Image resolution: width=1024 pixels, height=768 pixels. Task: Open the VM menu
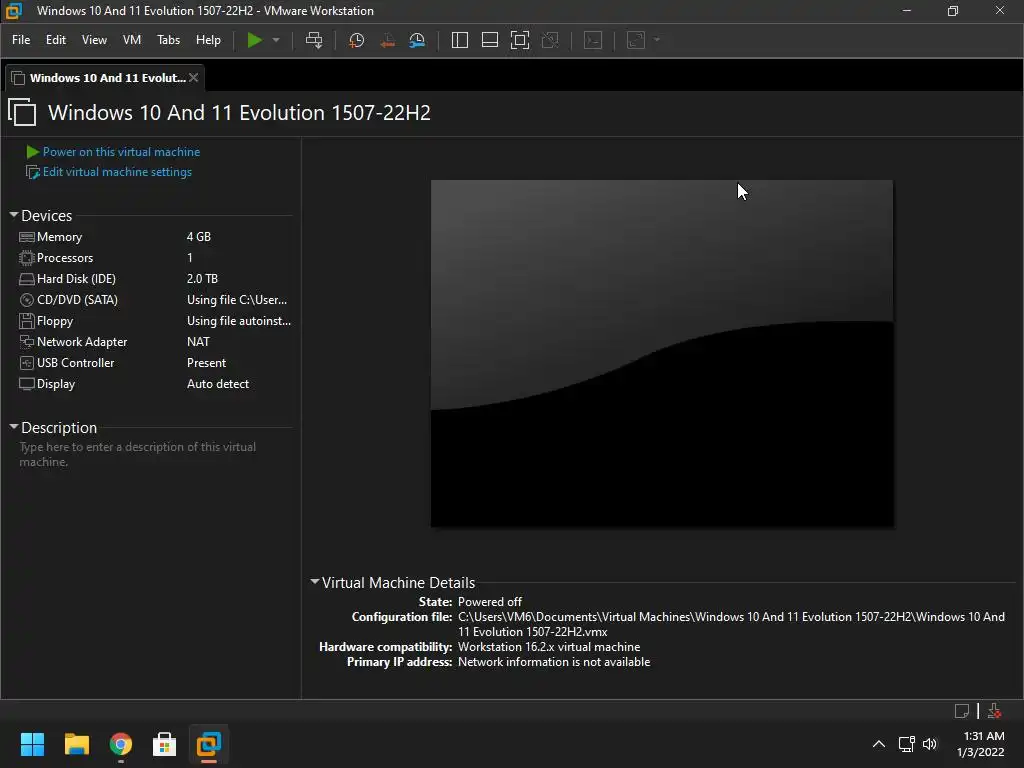click(132, 40)
